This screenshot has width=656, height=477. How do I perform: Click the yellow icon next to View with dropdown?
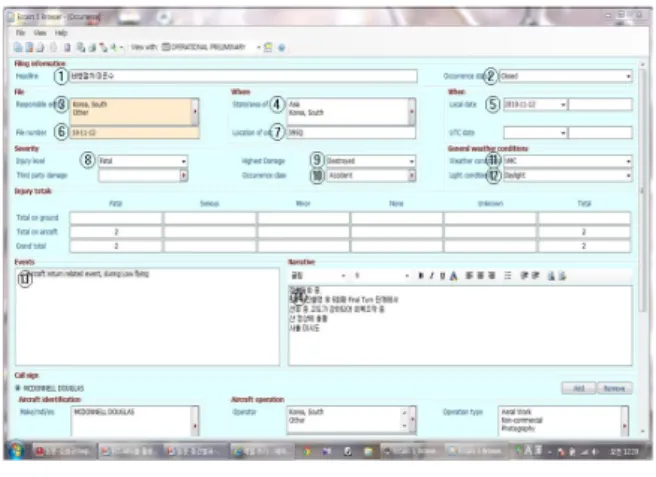(x=268, y=47)
